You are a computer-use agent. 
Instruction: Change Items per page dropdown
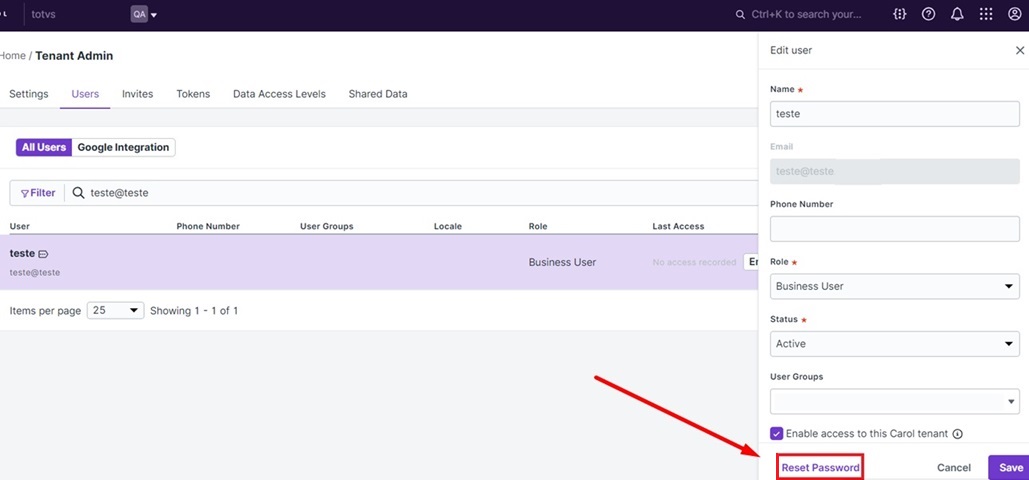pyautogui.click(x=116, y=311)
